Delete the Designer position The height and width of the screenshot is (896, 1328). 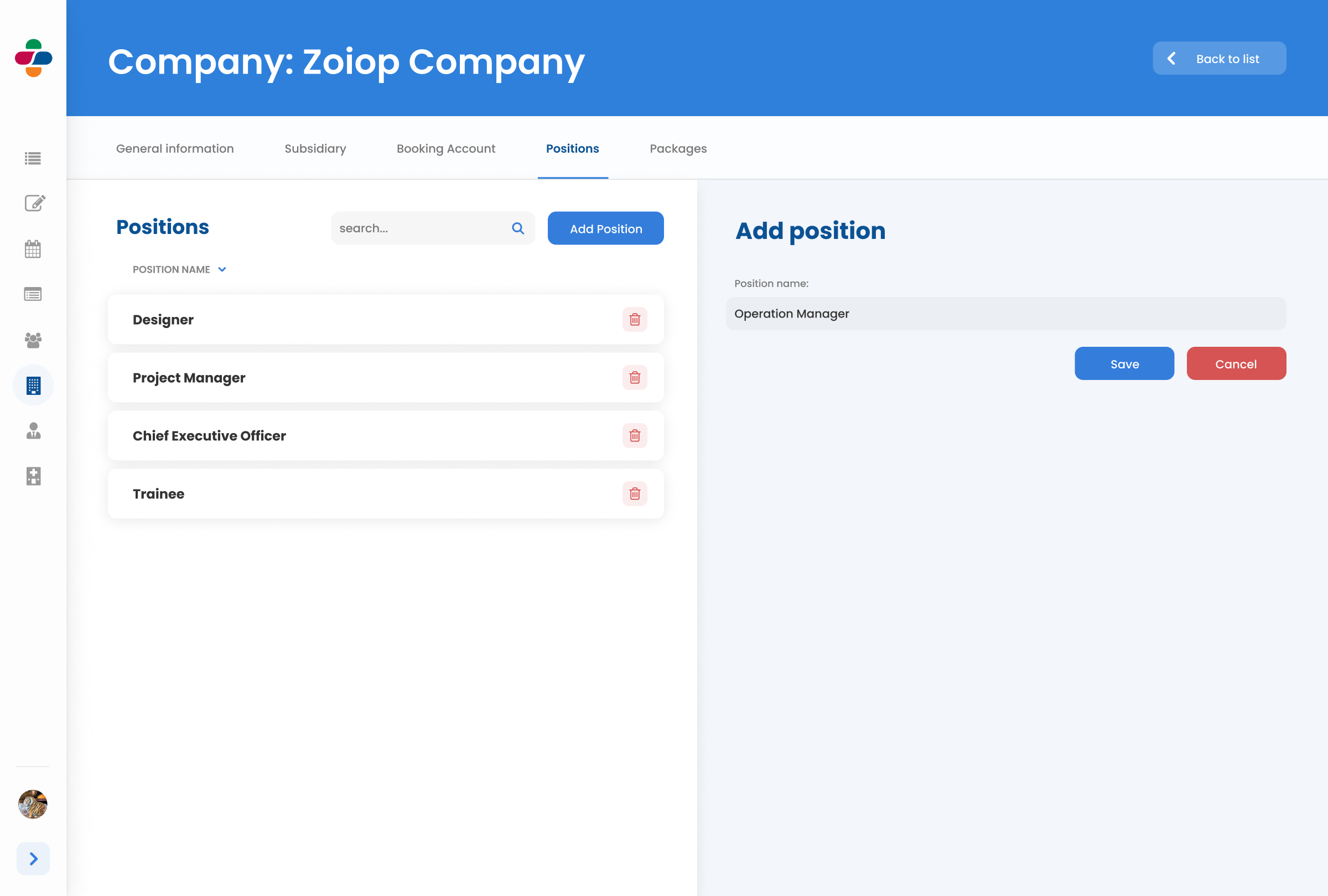634,319
